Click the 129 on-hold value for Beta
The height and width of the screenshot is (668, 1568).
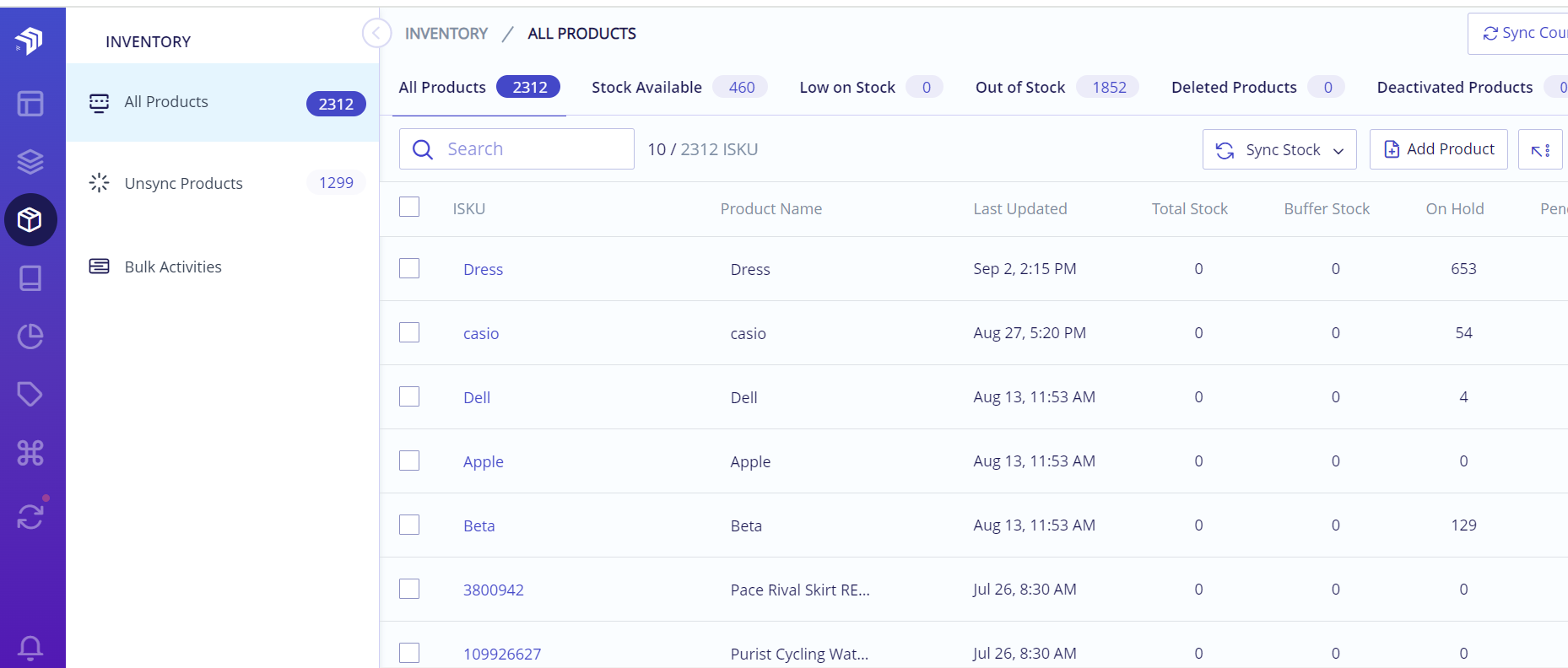1463,525
